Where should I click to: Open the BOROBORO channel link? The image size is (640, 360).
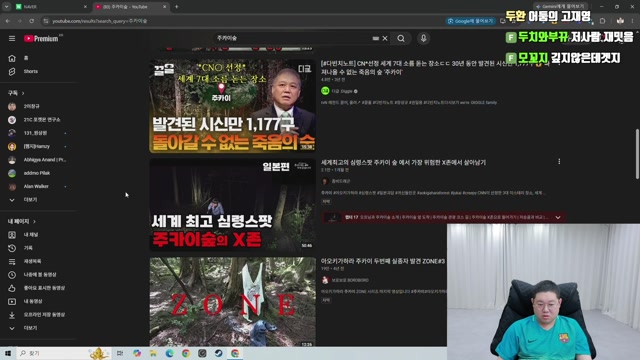coord(350,280)
